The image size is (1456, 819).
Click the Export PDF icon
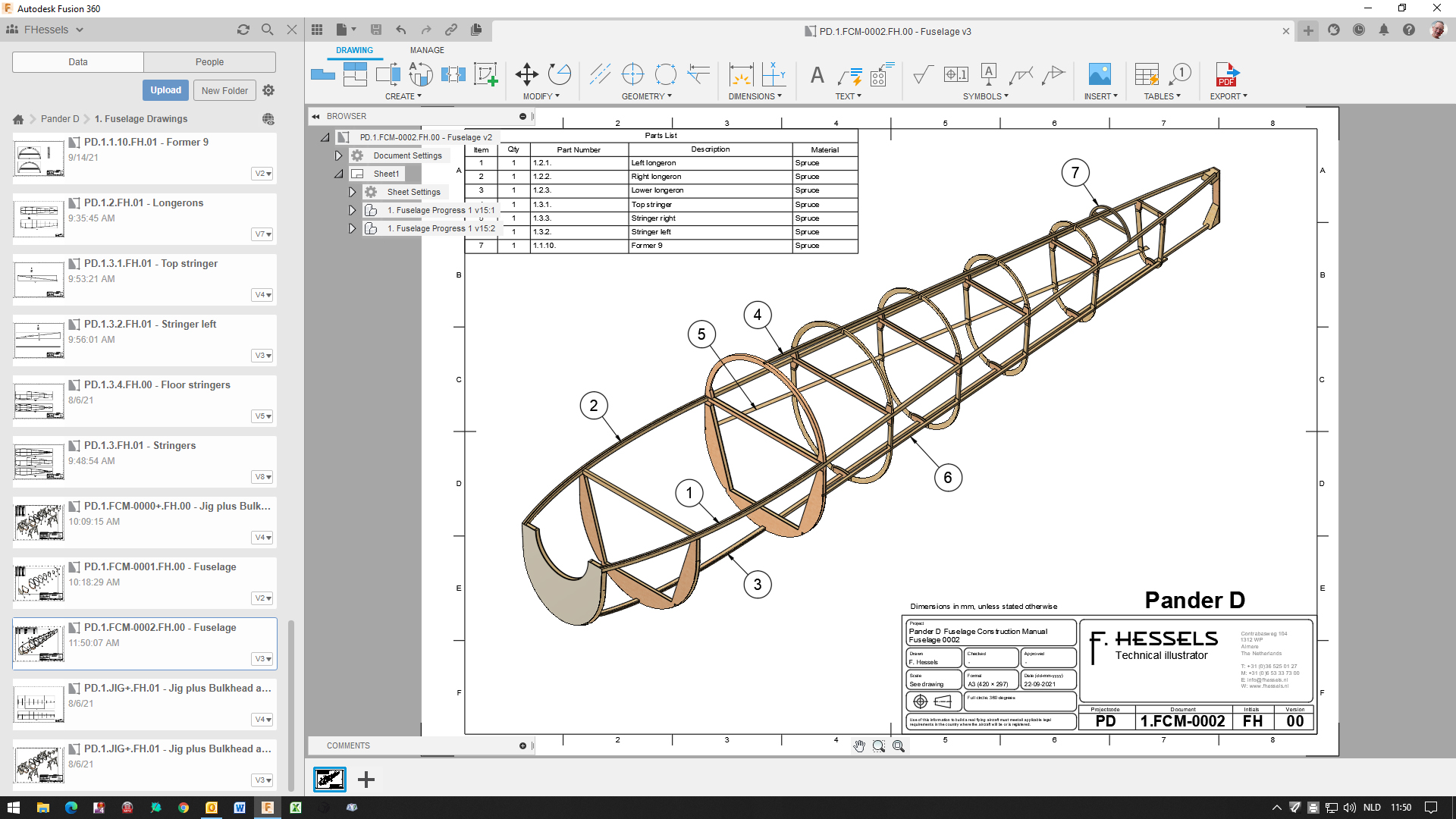tap(1227, 74)
